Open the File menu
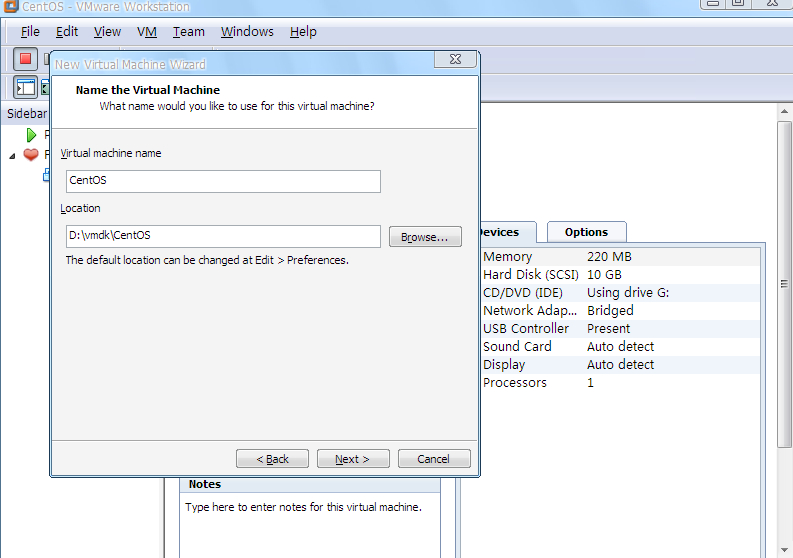 pyautogui.click(x=30, y=31)
